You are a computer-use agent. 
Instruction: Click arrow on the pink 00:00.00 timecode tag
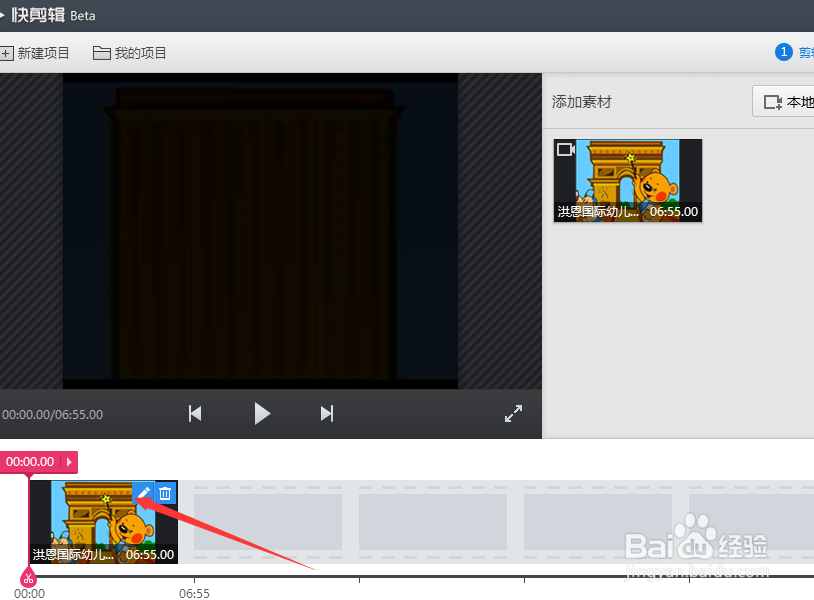(x=69, y=462)
